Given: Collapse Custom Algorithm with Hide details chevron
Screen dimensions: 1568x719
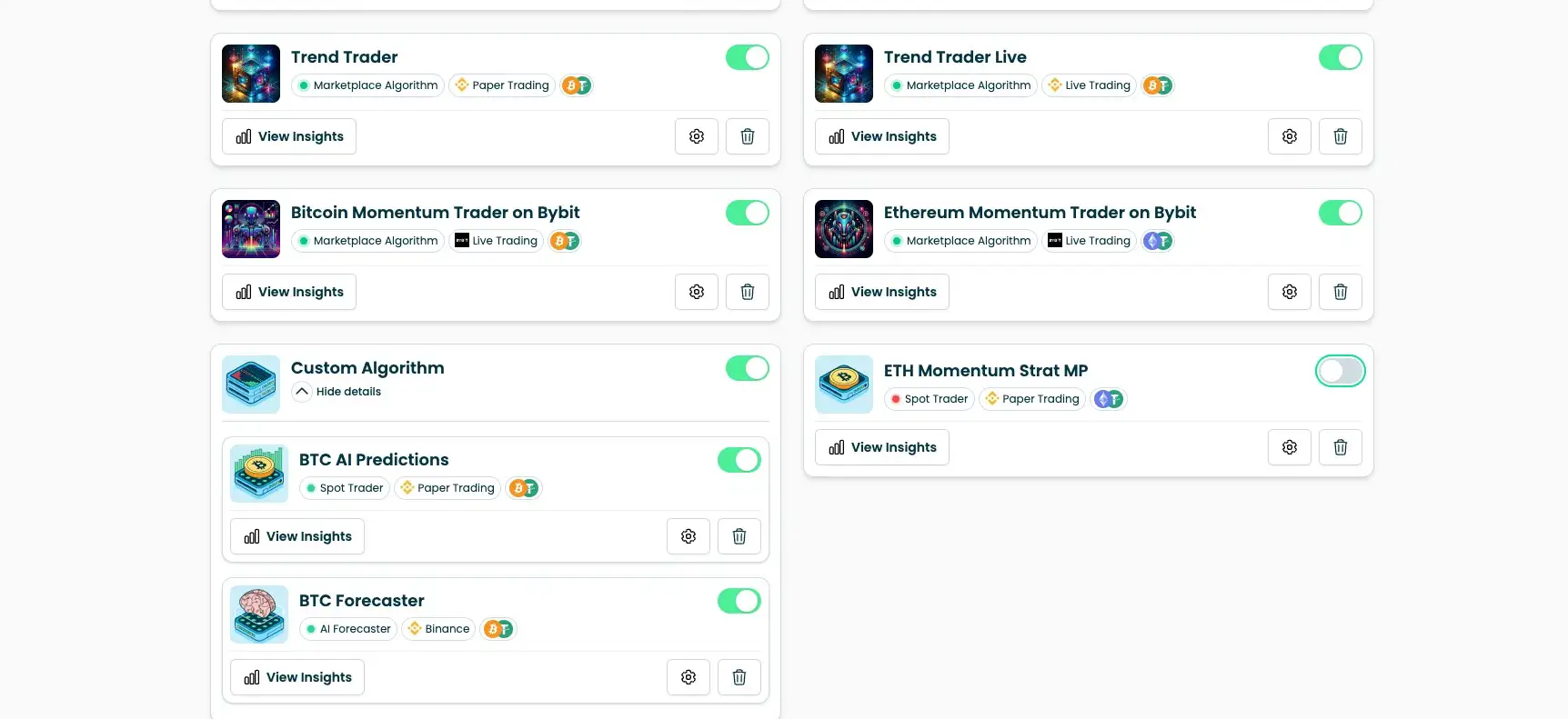Looking at the screenshot, I should [x=302, y=392].
